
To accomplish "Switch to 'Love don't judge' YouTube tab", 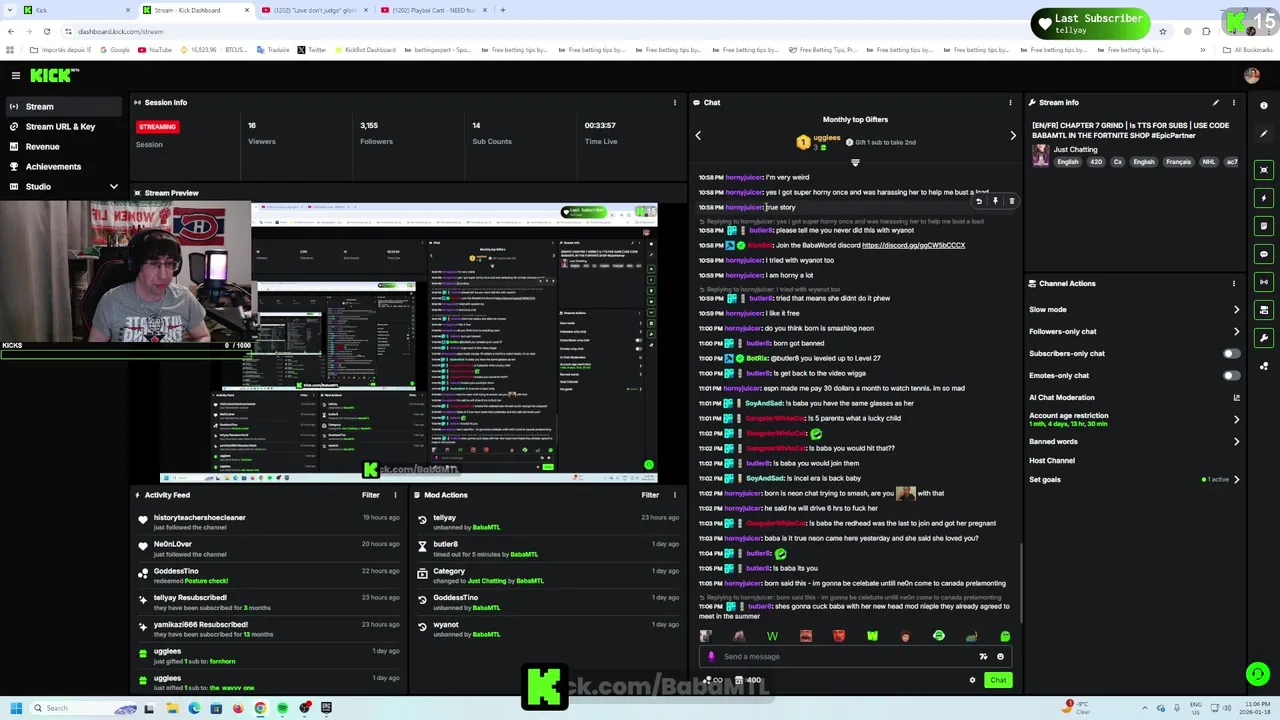I will point(314,10).
